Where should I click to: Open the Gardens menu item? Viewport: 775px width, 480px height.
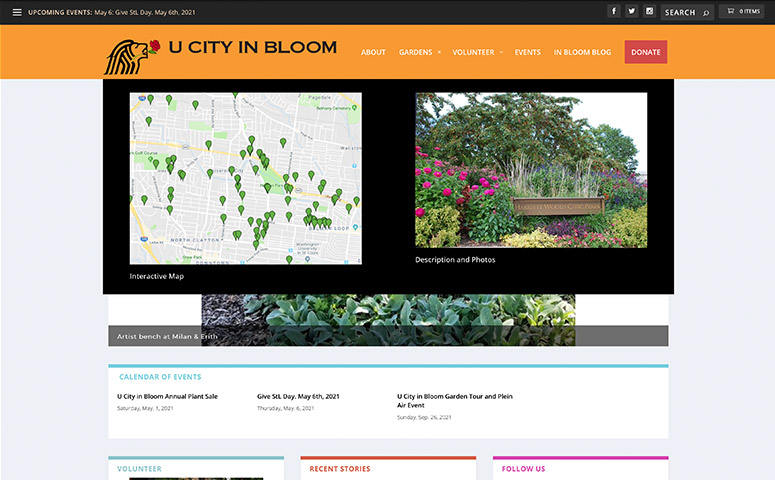416,52
